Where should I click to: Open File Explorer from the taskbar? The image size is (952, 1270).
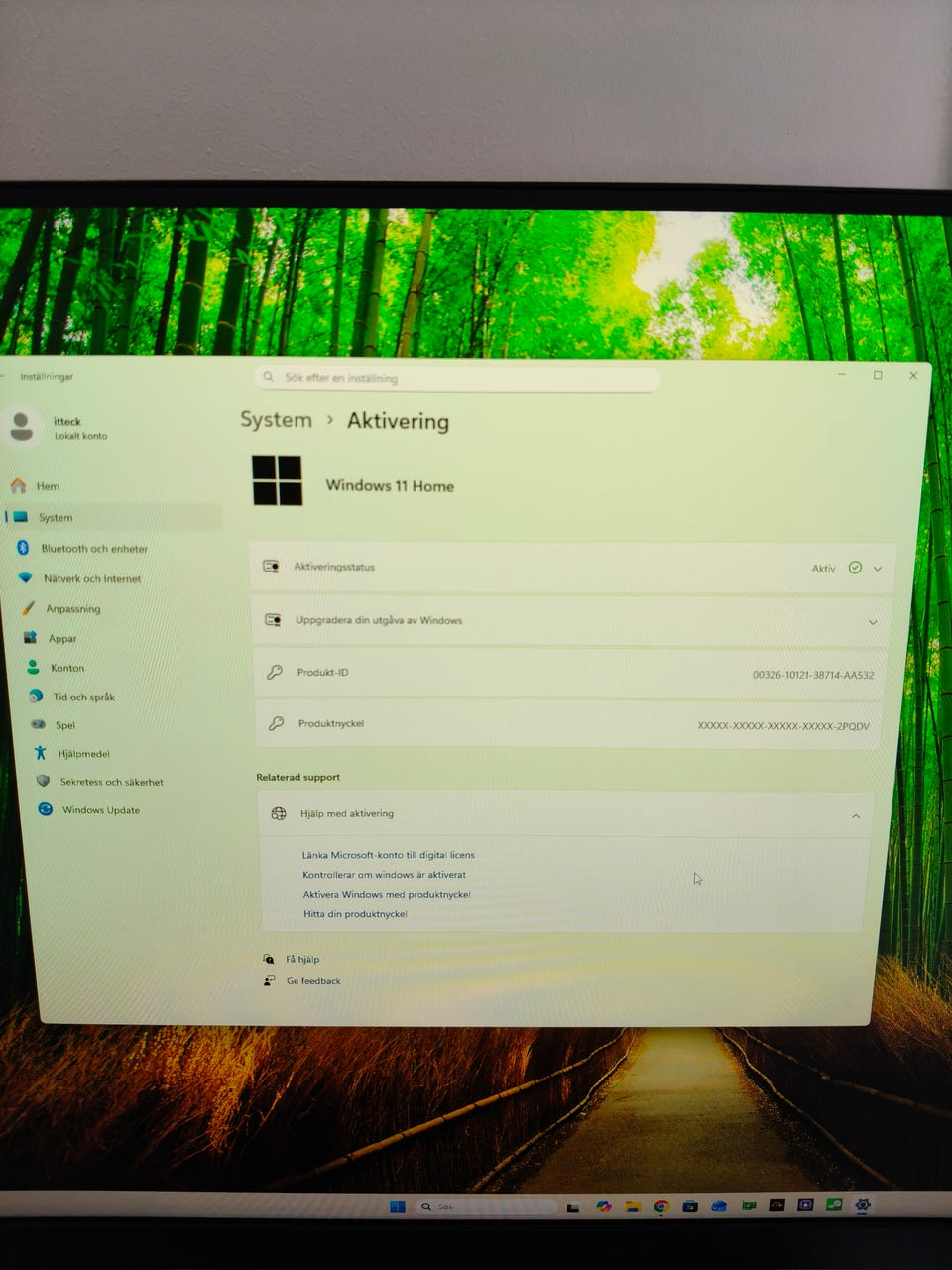pos(632,1206)
